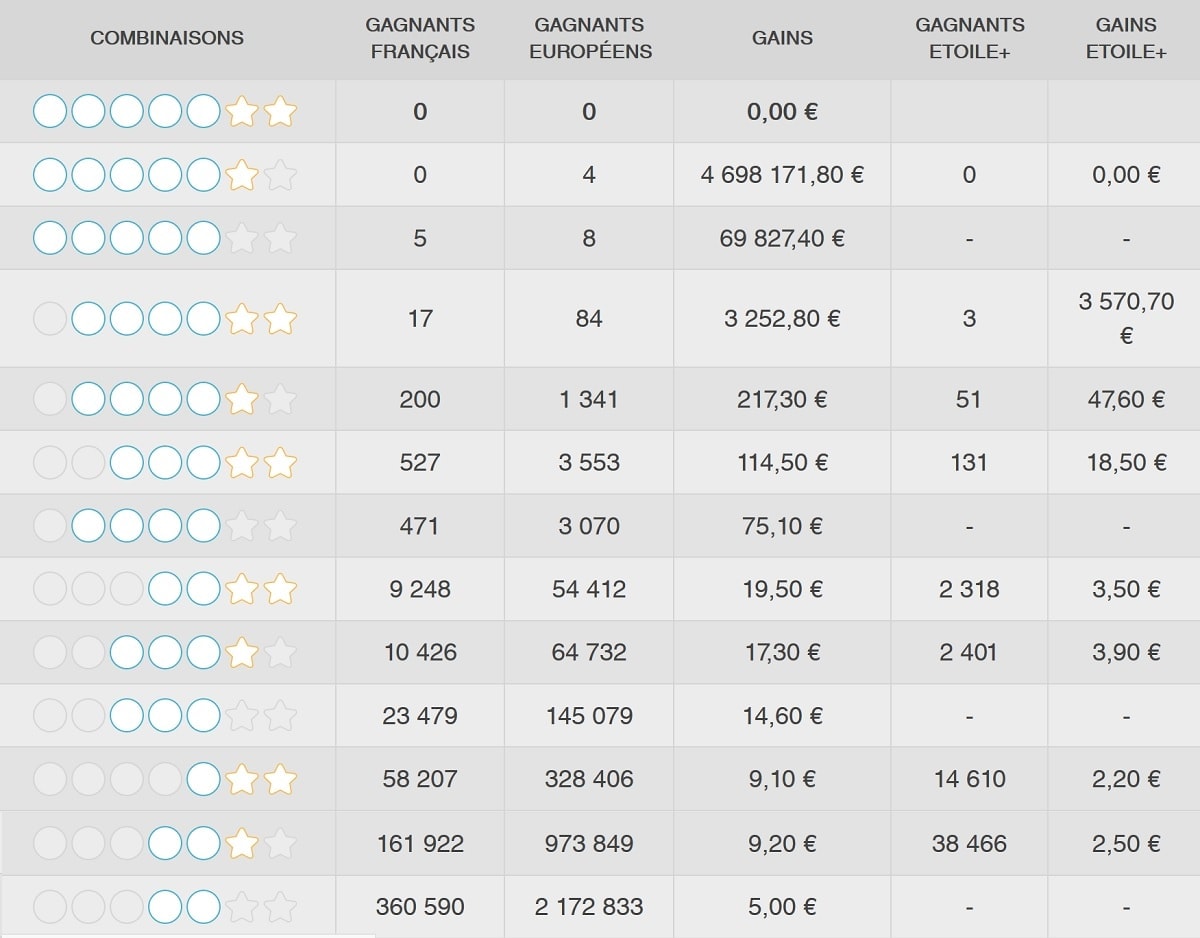Screen dimensions: 1200x938
Task: Click the four balls, one star combination
Action: click(165, 399)
